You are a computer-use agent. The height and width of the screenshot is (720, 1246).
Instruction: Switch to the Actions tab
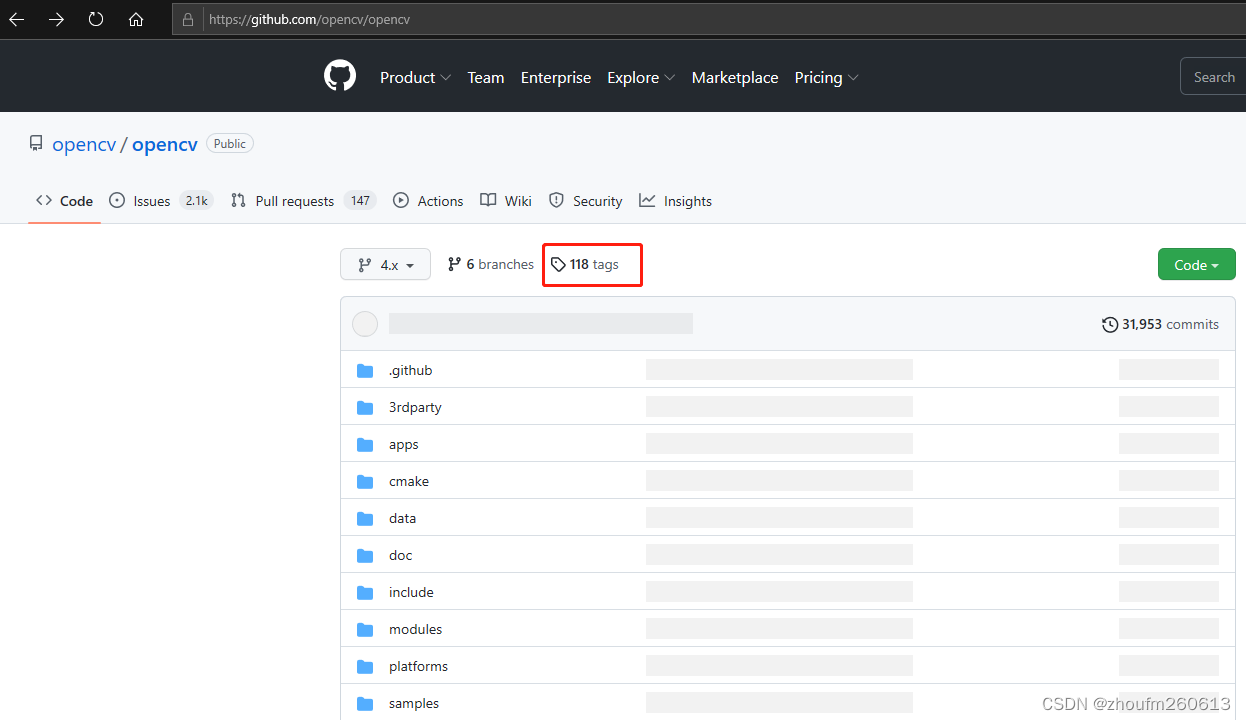[x=428, y=201]
